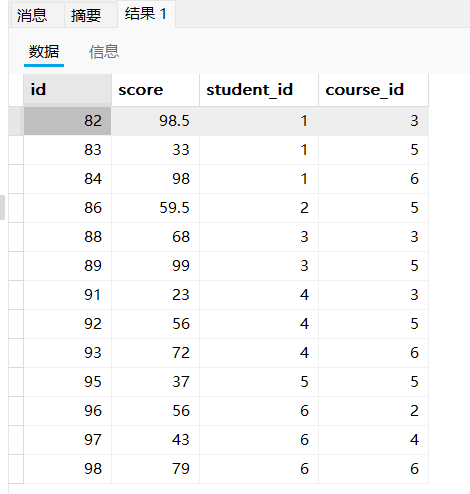Click the id column header

pos(67,90)
